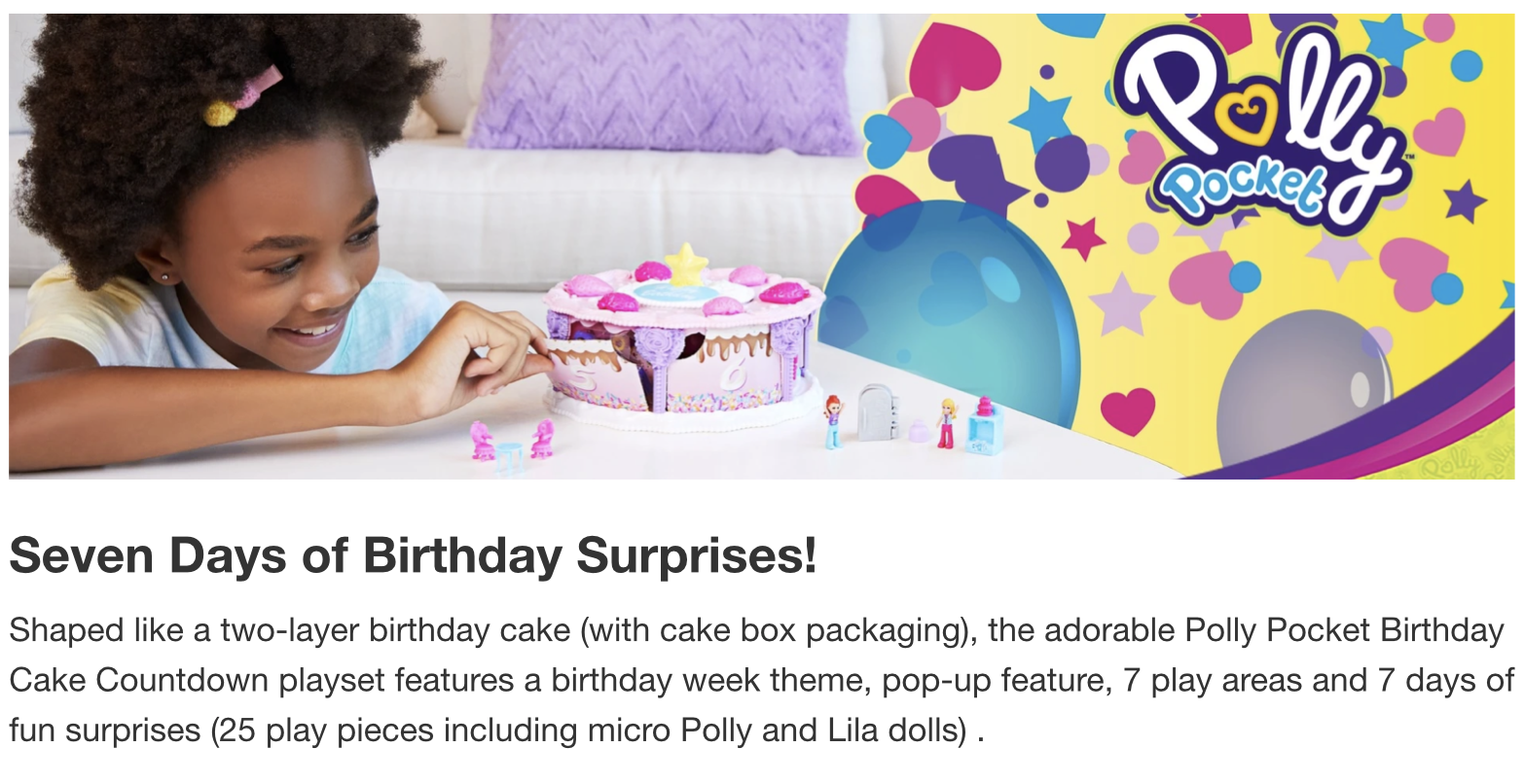Click the purple pillow on the couch

[662, 81]
